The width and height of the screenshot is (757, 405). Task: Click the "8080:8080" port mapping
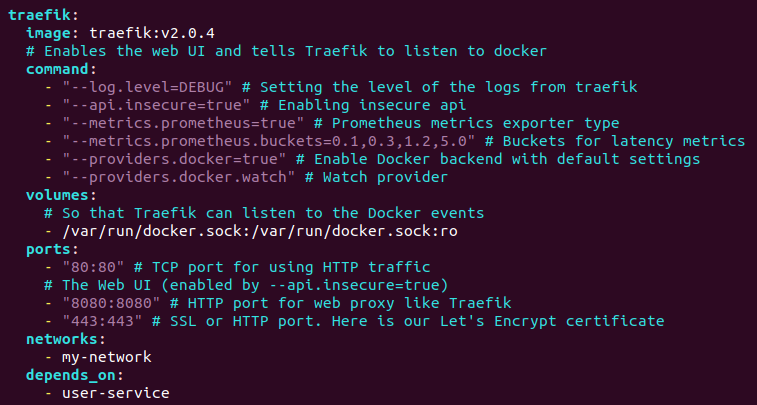pyautogui.click(x=112, y=303)
